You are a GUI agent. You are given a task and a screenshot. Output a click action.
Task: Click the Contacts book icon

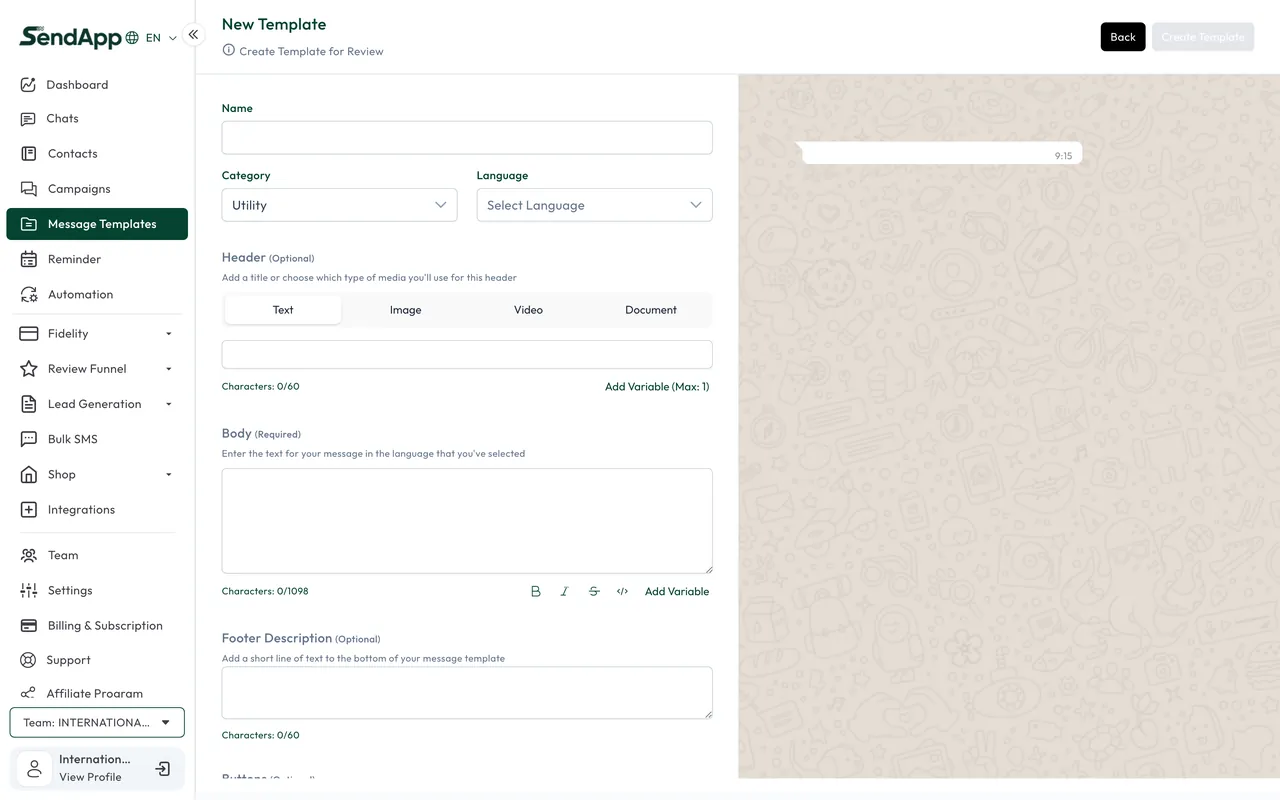click(28, 154)
